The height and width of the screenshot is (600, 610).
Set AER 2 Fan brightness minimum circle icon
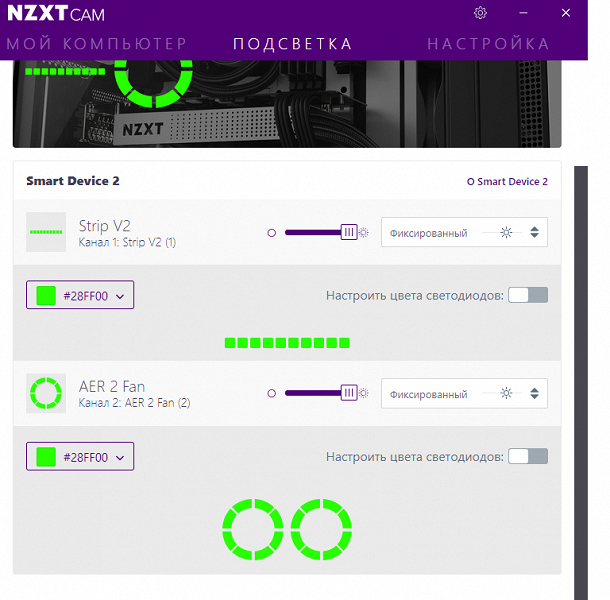tap(272, 393)
